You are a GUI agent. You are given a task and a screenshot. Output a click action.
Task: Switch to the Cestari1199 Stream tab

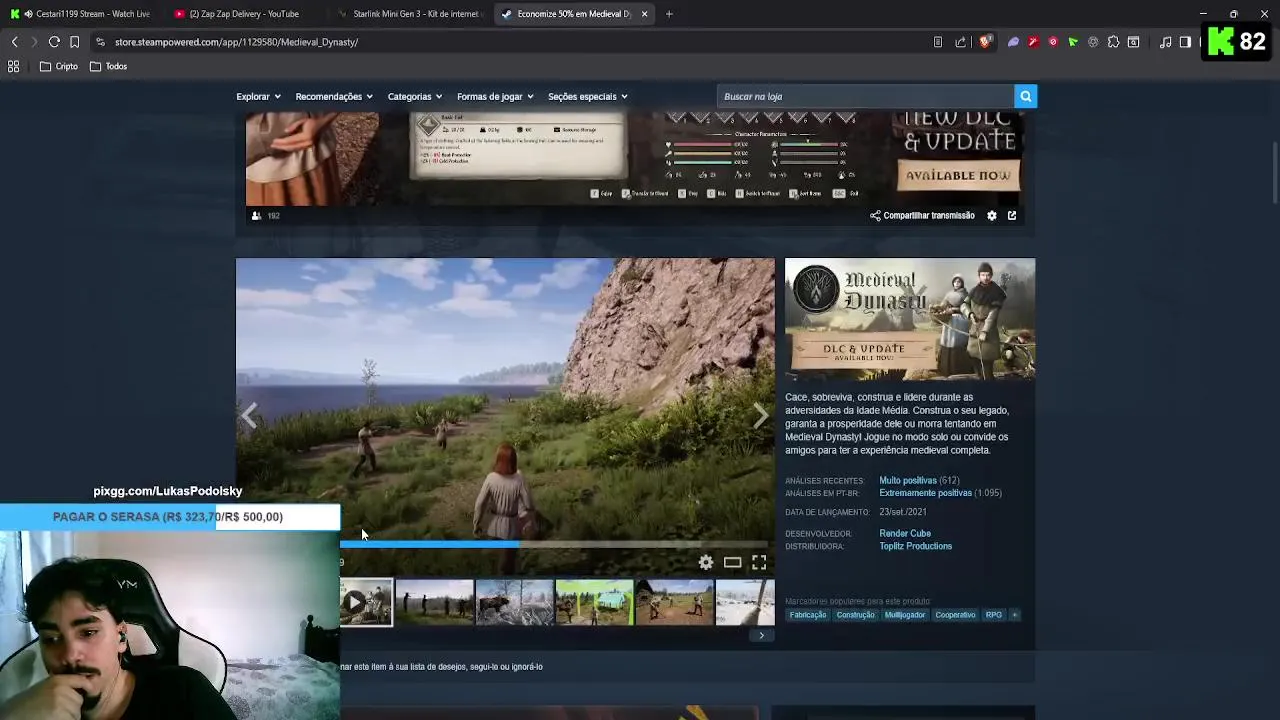84,14
